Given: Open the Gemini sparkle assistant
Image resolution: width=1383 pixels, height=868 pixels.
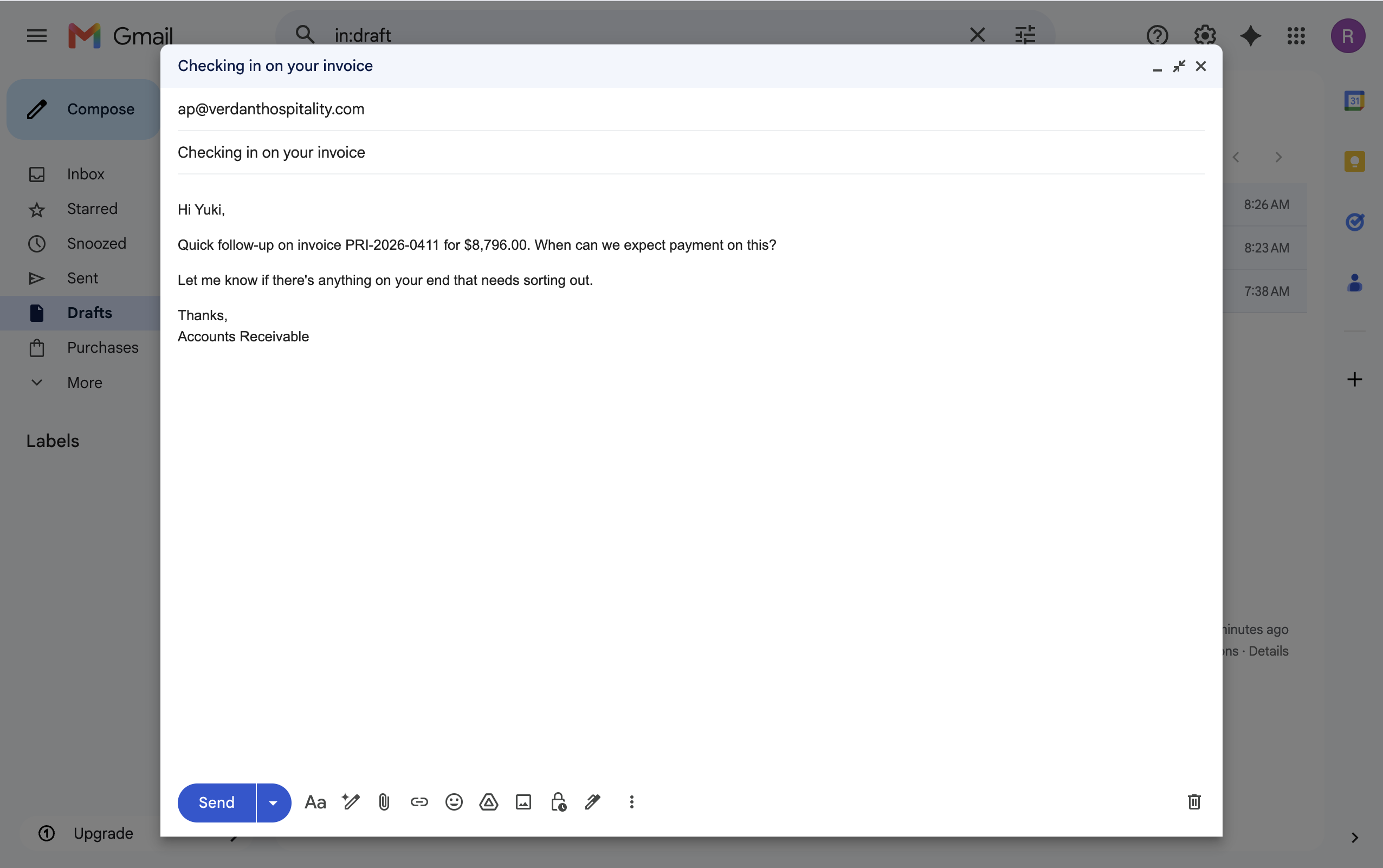Looking at the screenshot, I should (x=1250, y=36).
